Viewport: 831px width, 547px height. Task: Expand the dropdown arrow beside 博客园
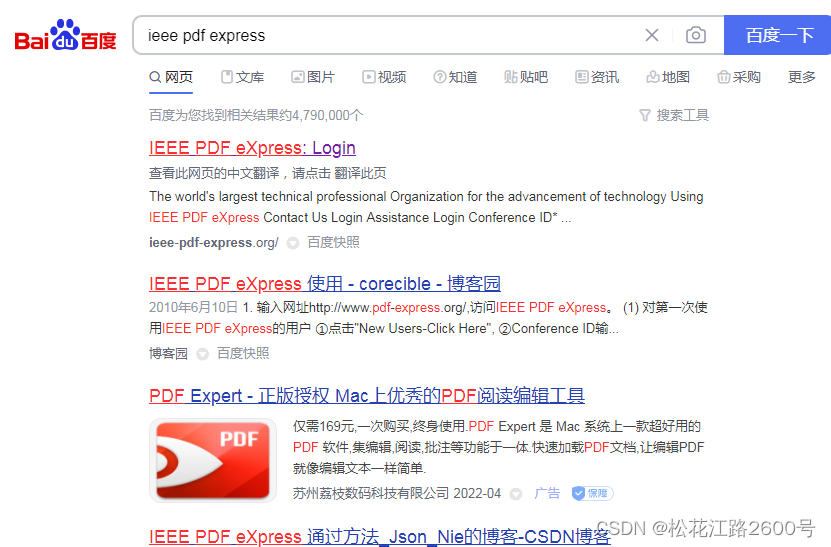[202, 354]
